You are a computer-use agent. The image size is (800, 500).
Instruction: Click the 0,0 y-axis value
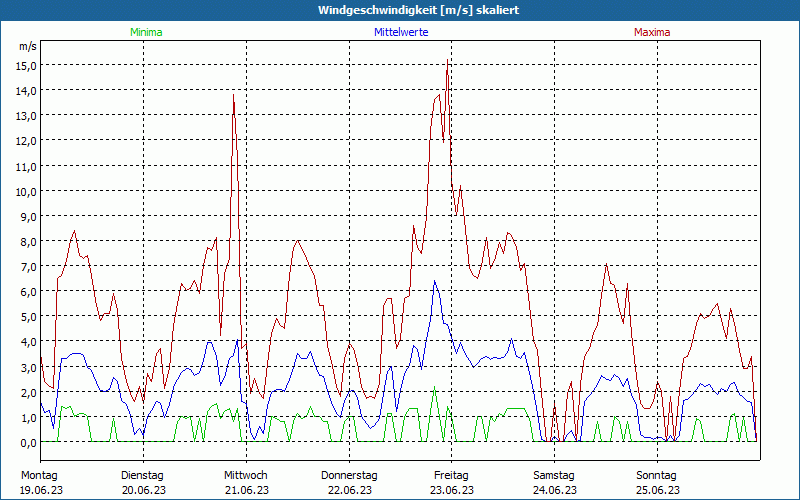point(28,443)
